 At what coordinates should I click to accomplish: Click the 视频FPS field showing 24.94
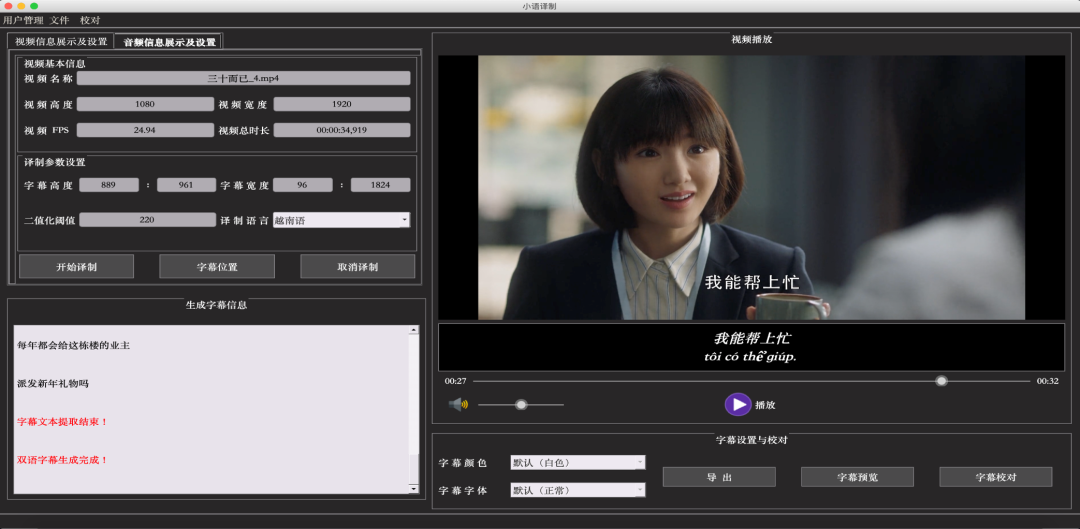145,130
